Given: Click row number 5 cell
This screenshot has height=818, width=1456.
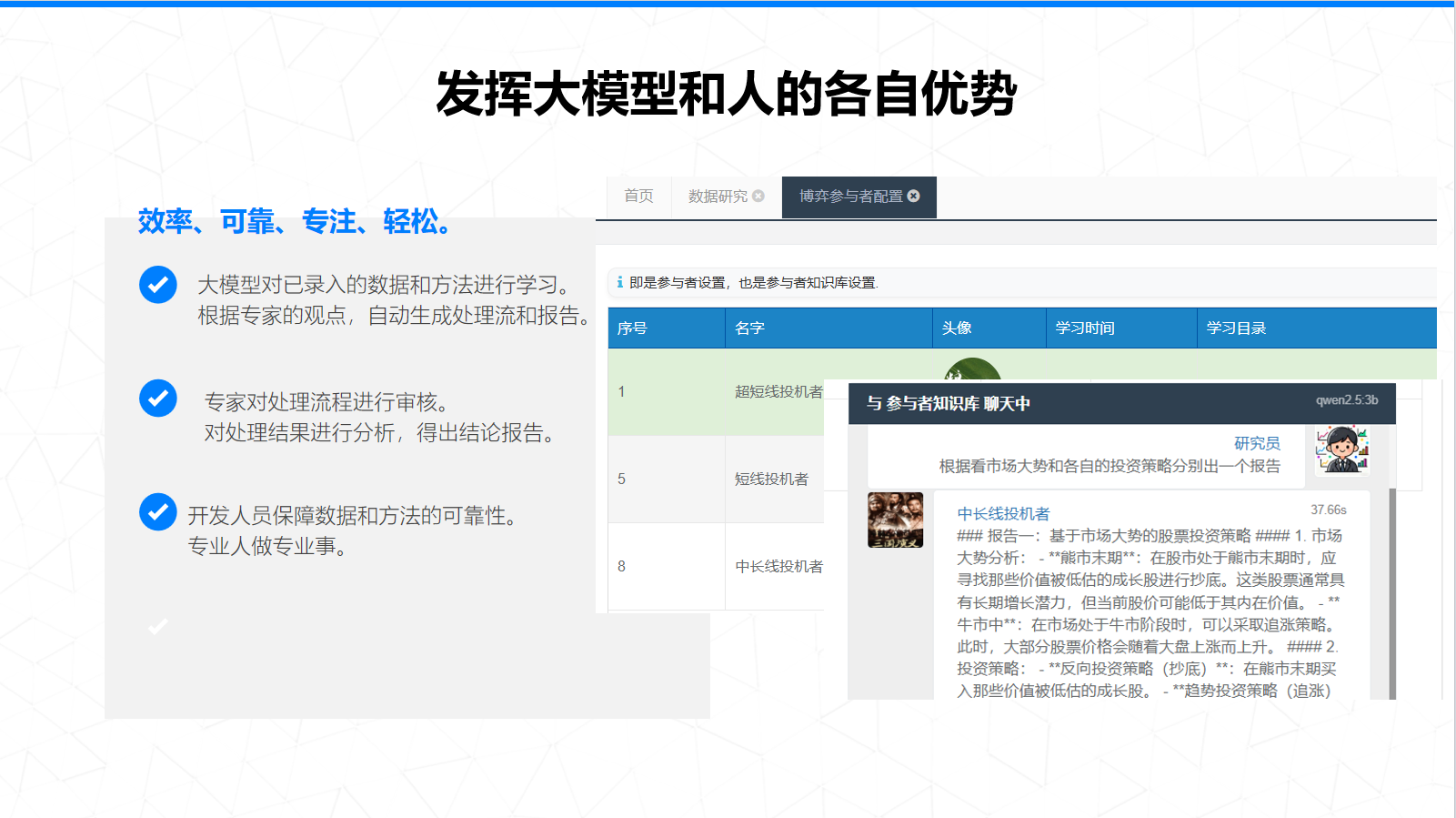Looking at the screenshot, I should [667, 479].
